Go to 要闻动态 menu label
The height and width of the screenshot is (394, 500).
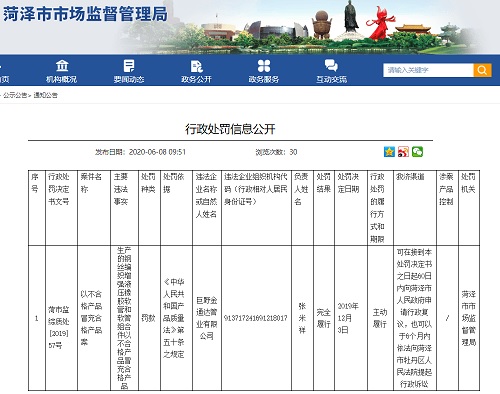pos(129,79)
